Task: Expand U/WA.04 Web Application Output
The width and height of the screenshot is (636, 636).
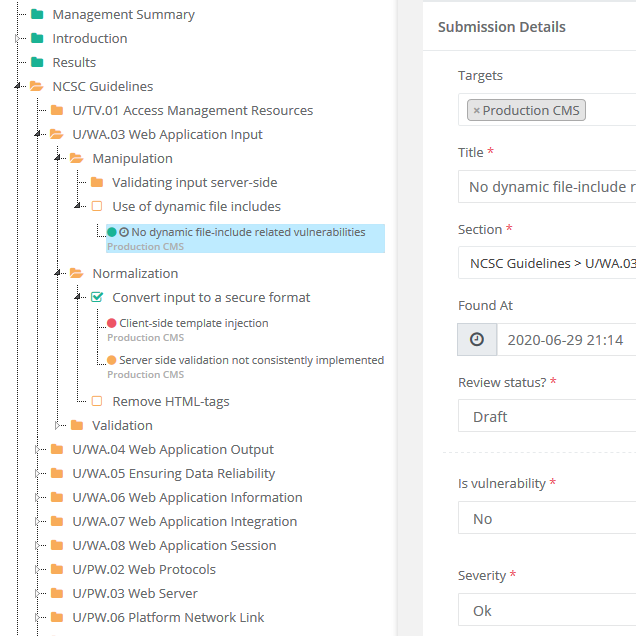Action: point(37,449)
